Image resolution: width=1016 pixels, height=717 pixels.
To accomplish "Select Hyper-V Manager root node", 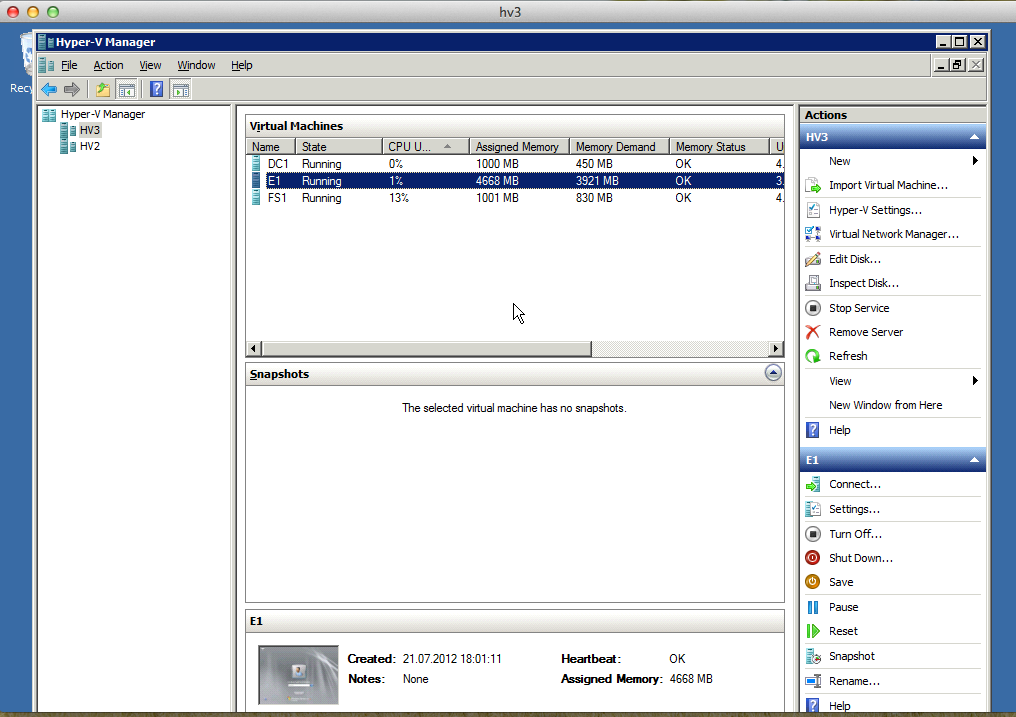I will 102,114.
